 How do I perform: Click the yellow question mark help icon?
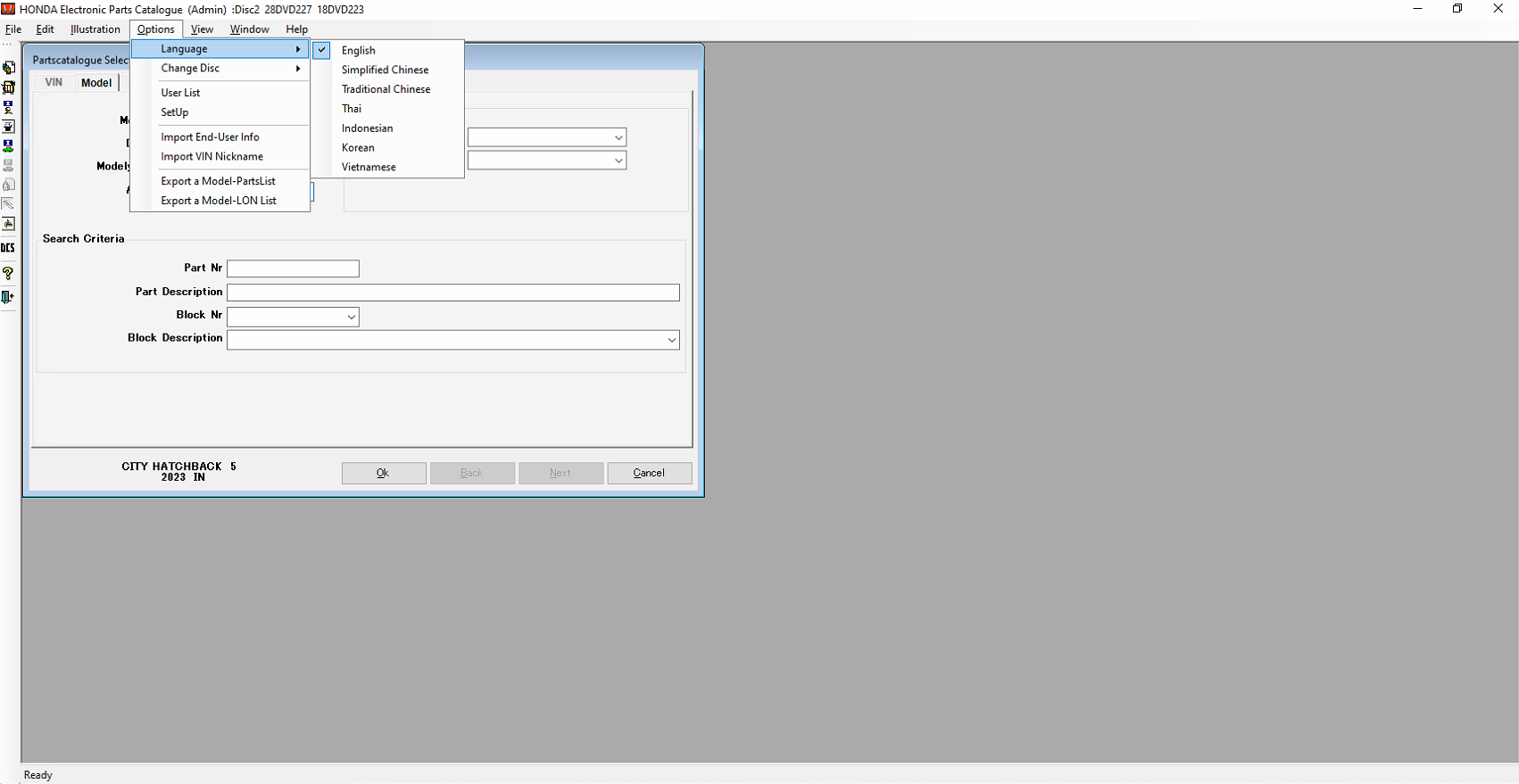[x=8, y=273]
